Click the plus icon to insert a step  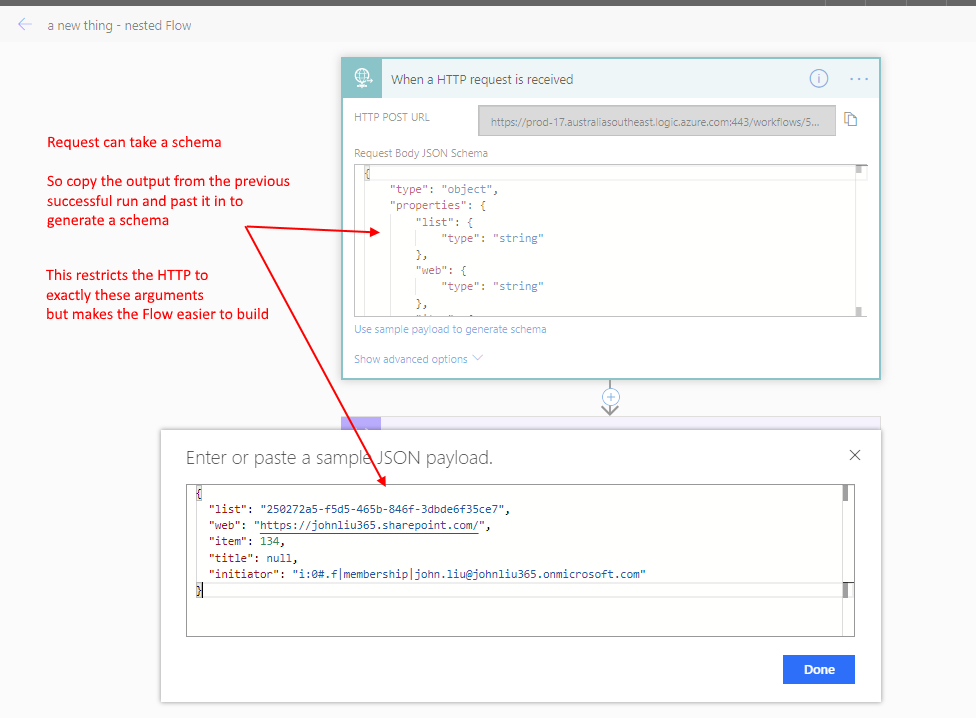coord(610,397)
